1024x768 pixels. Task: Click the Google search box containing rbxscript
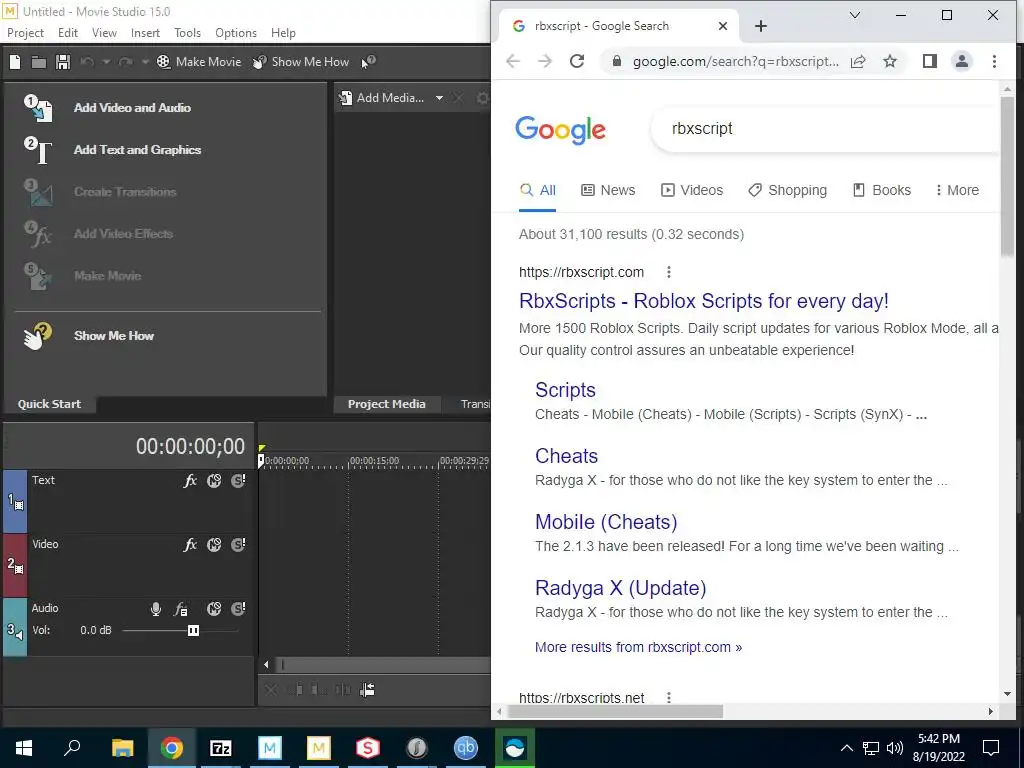(x=826, y=129)
